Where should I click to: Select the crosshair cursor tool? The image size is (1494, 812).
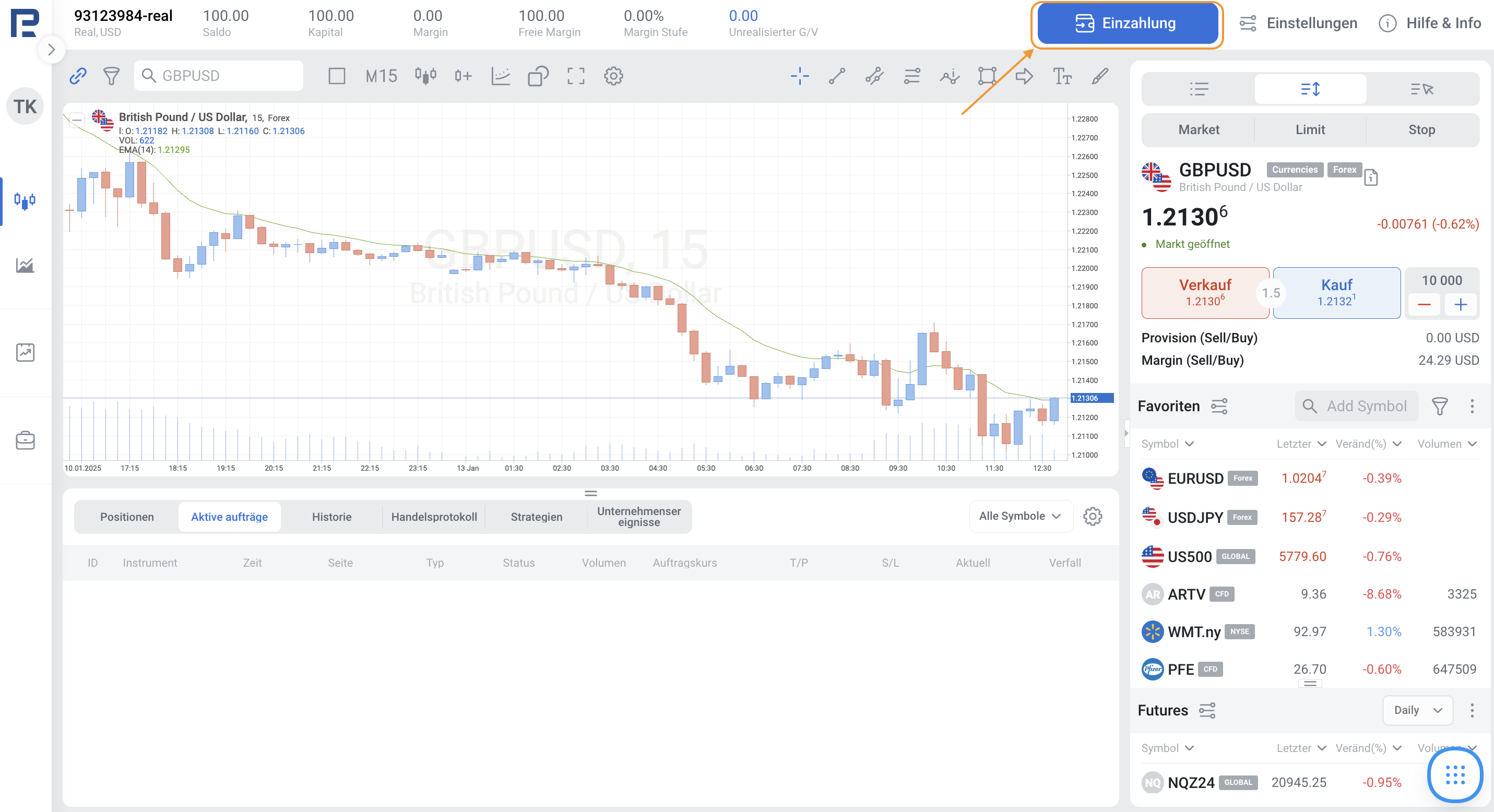(799, 76)
